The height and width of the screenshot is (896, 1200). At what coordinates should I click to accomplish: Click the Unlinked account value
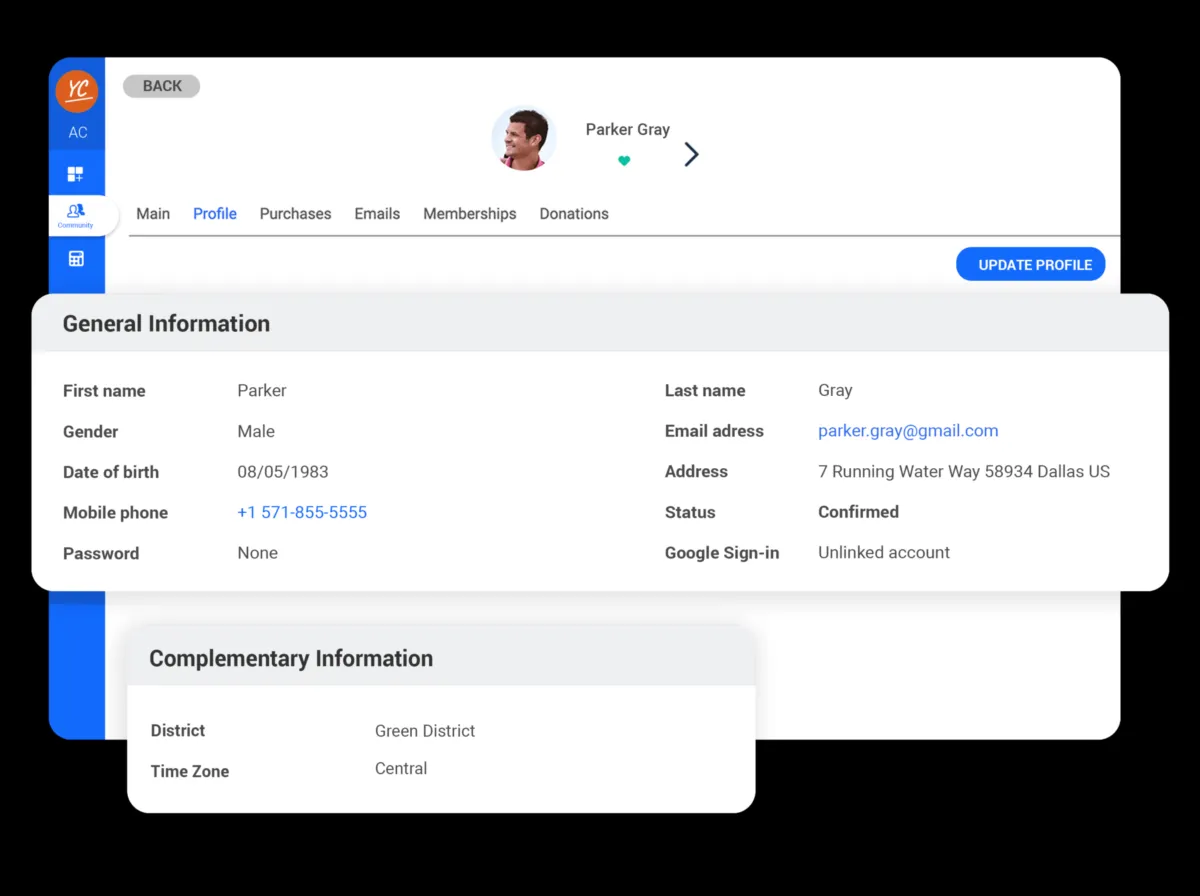point(884,552)
